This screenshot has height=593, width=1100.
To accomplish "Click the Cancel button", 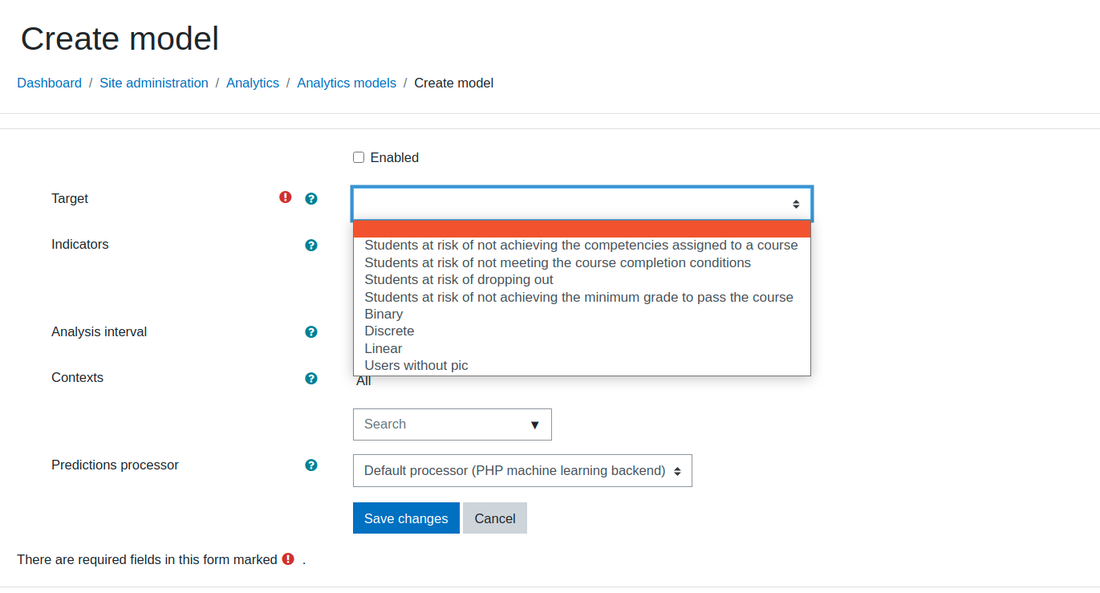I will click(x=495, y=518).
